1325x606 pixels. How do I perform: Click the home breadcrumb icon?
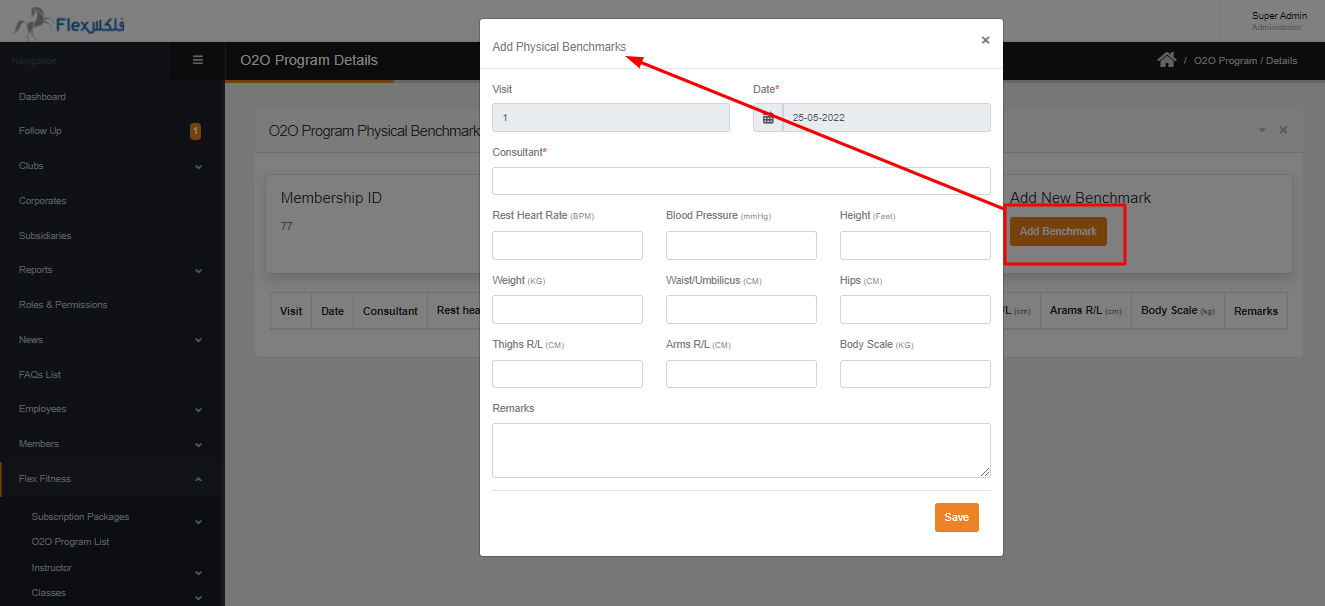[x=1166, y=60]
